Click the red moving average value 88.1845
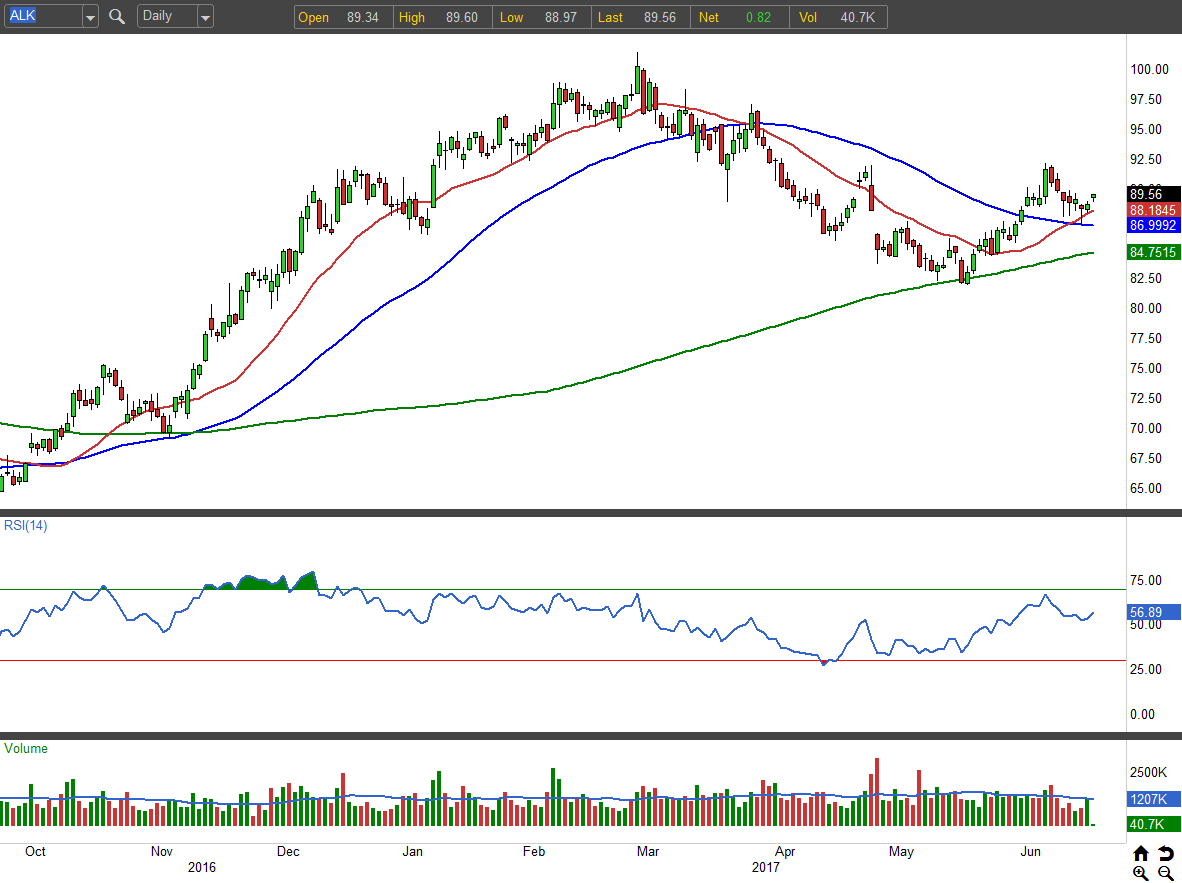This screenshot has height=883, width=1182. (1153, 210)
